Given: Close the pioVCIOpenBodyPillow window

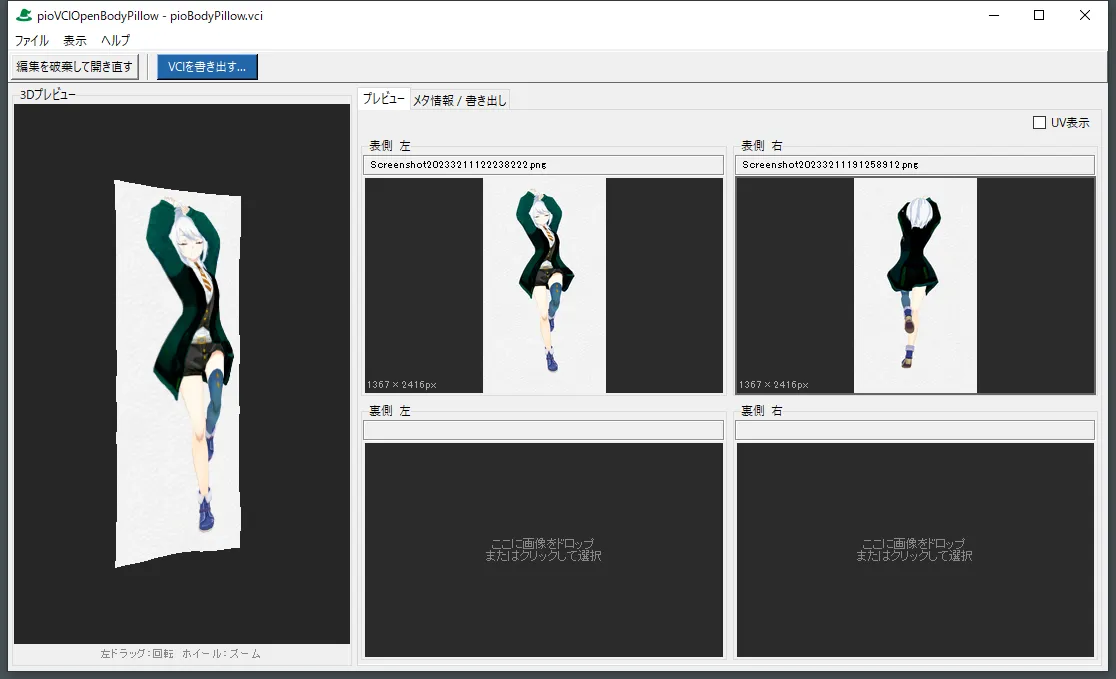Looking at the screenshot, I should click(1085, 15).
